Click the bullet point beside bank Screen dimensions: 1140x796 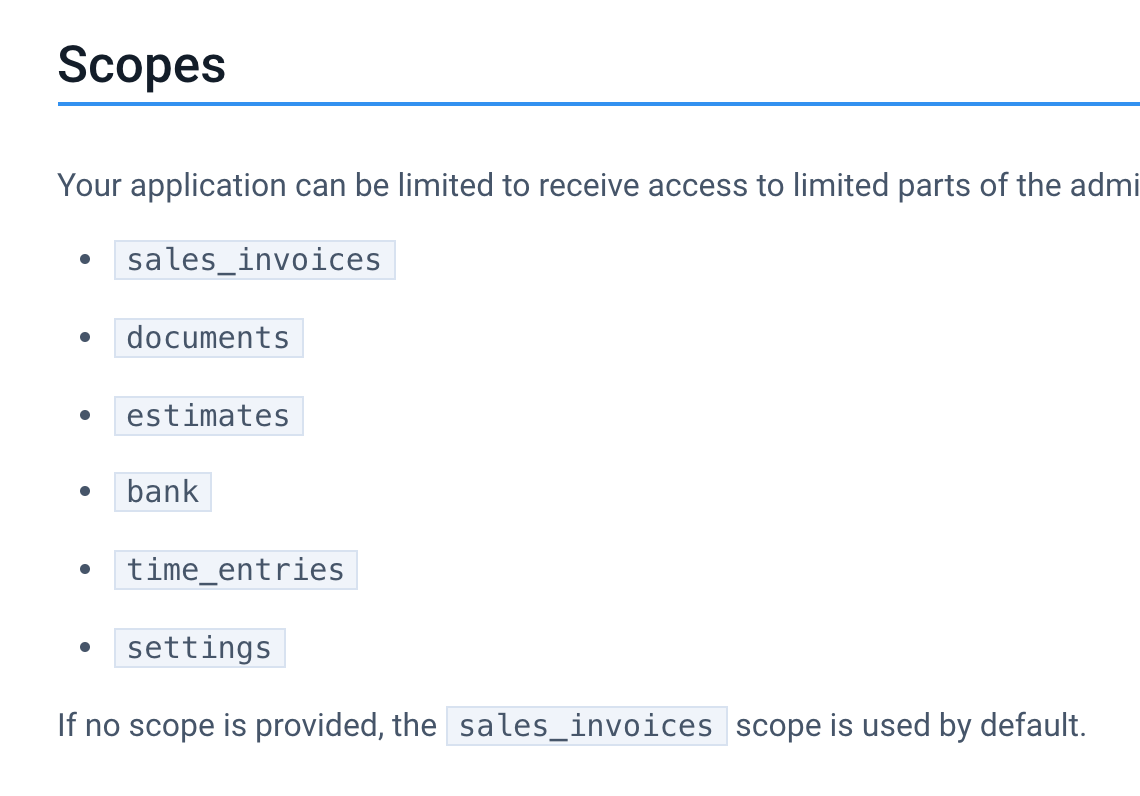[85, 491]
